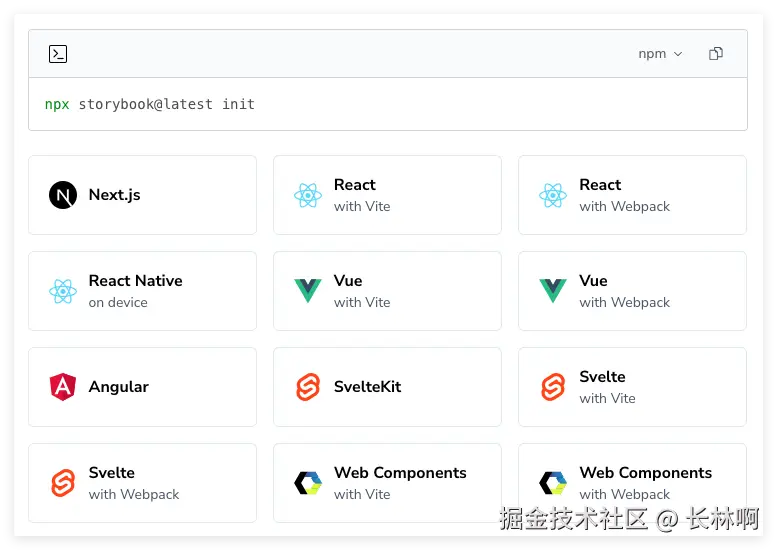Select Web Components with Webpack card
Screen dimensions: 777x550
click(632, 483)
